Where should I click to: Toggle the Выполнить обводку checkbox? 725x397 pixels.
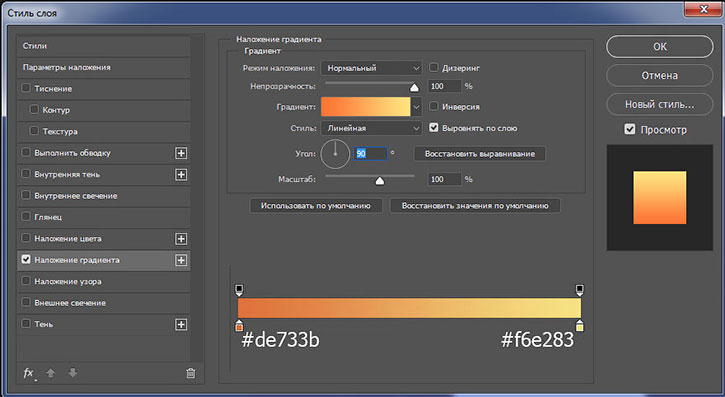point(26,152)
